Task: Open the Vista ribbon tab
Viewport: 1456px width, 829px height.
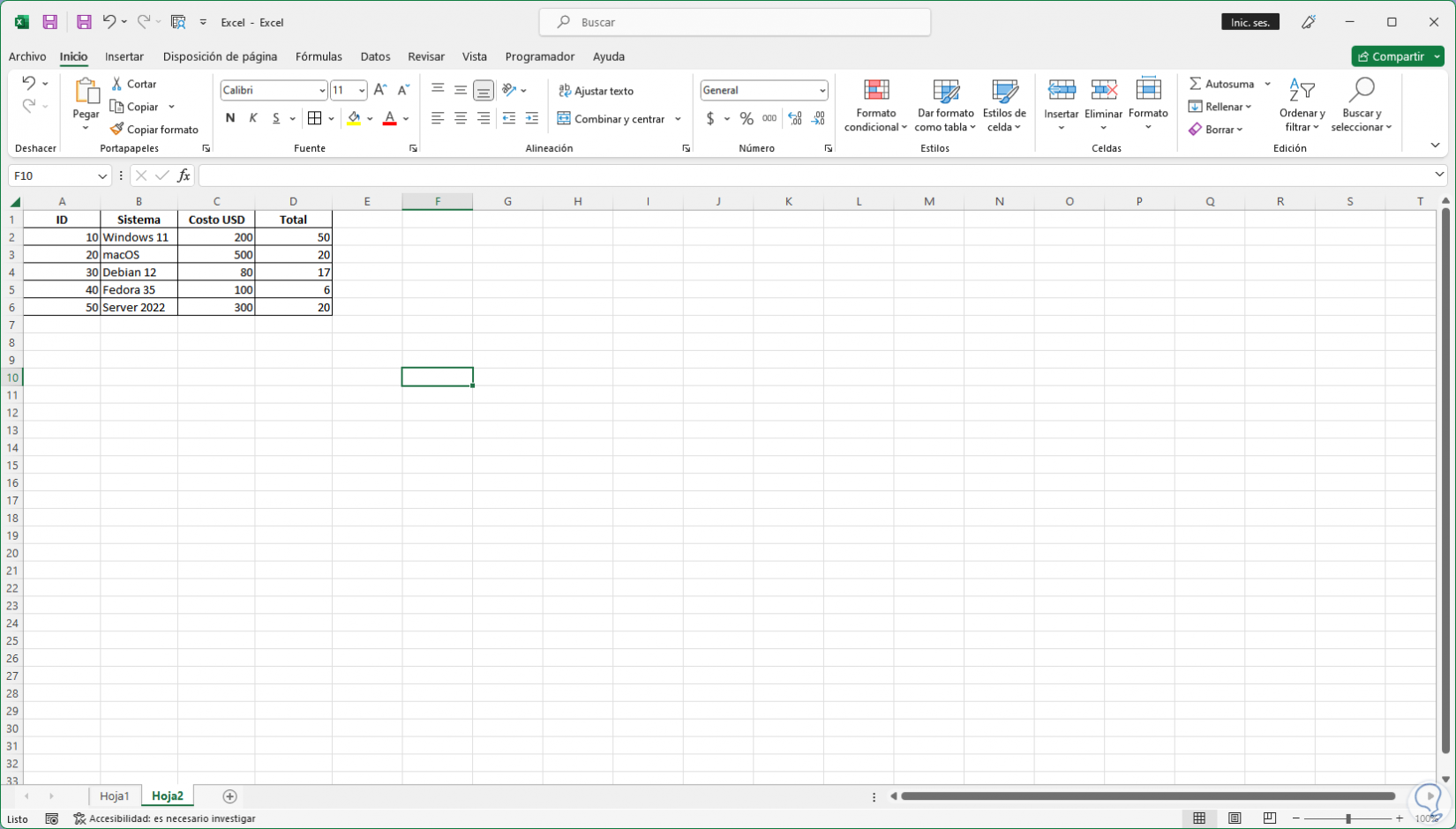Action: 475,56
